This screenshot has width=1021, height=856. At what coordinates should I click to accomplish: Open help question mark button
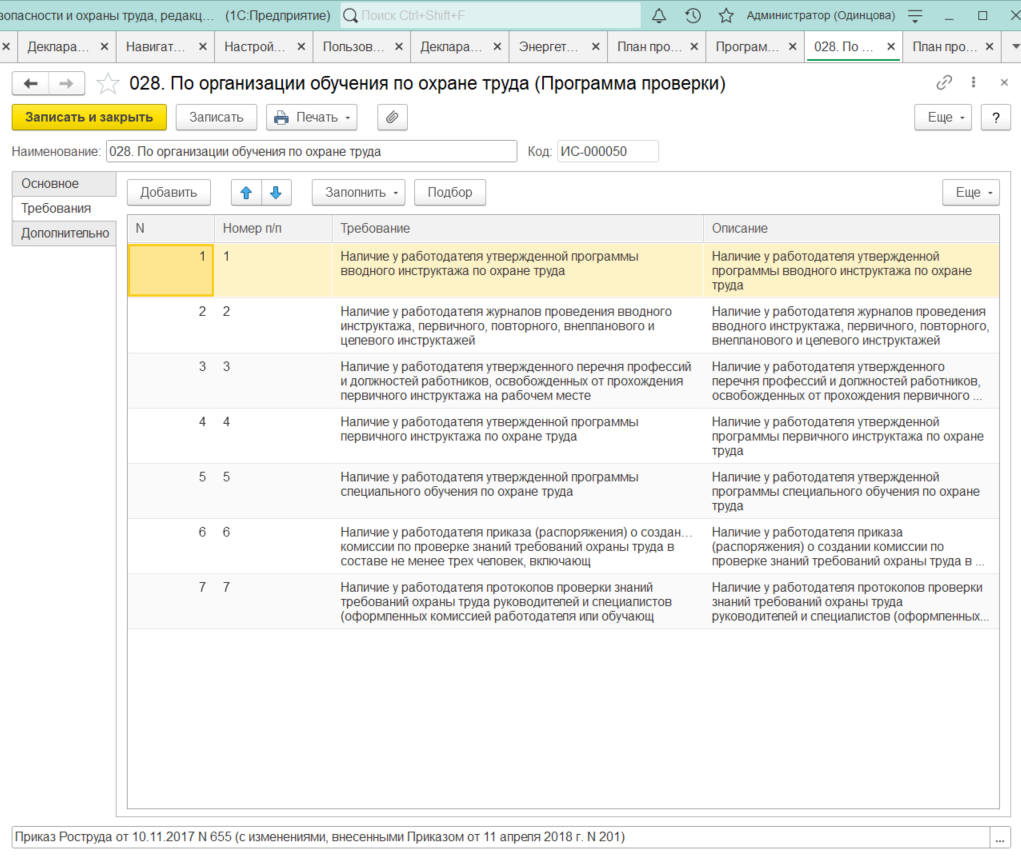[x=996, y=117]
